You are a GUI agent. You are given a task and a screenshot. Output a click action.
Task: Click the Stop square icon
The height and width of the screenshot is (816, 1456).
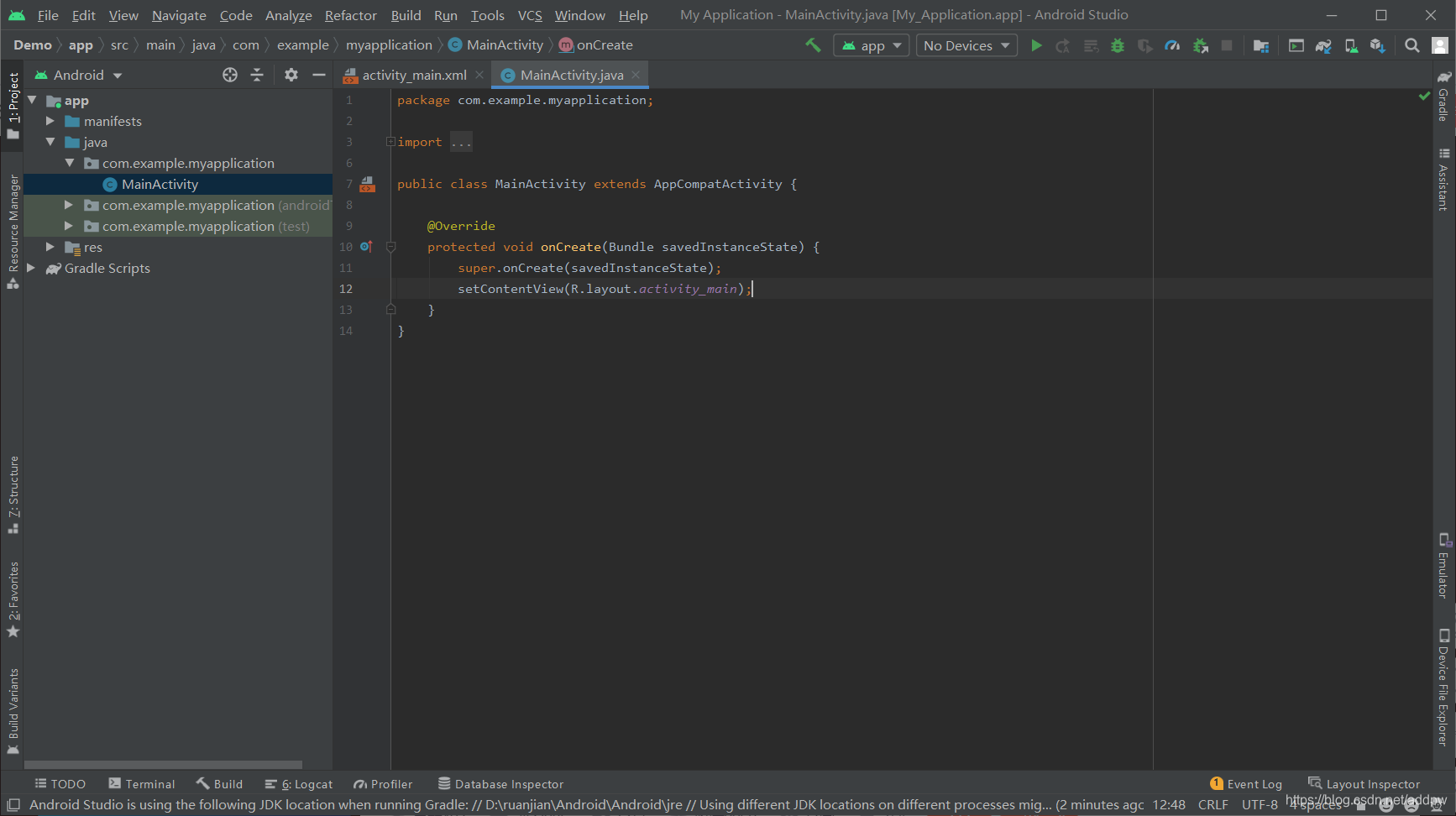click(x=1227, y=45)
